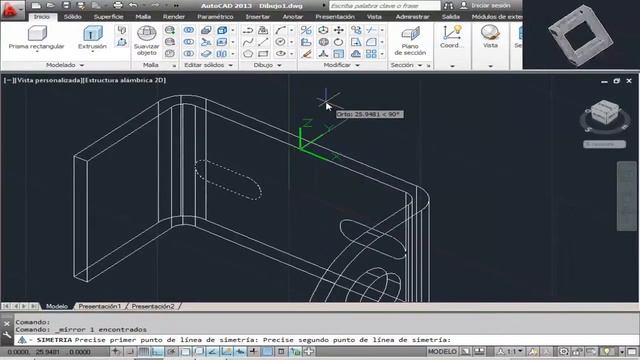Select the Ellipse tool in Dibujo panel
Viewport: 640px width, 360px height.
pyautogui.click(x=280, y=53)
